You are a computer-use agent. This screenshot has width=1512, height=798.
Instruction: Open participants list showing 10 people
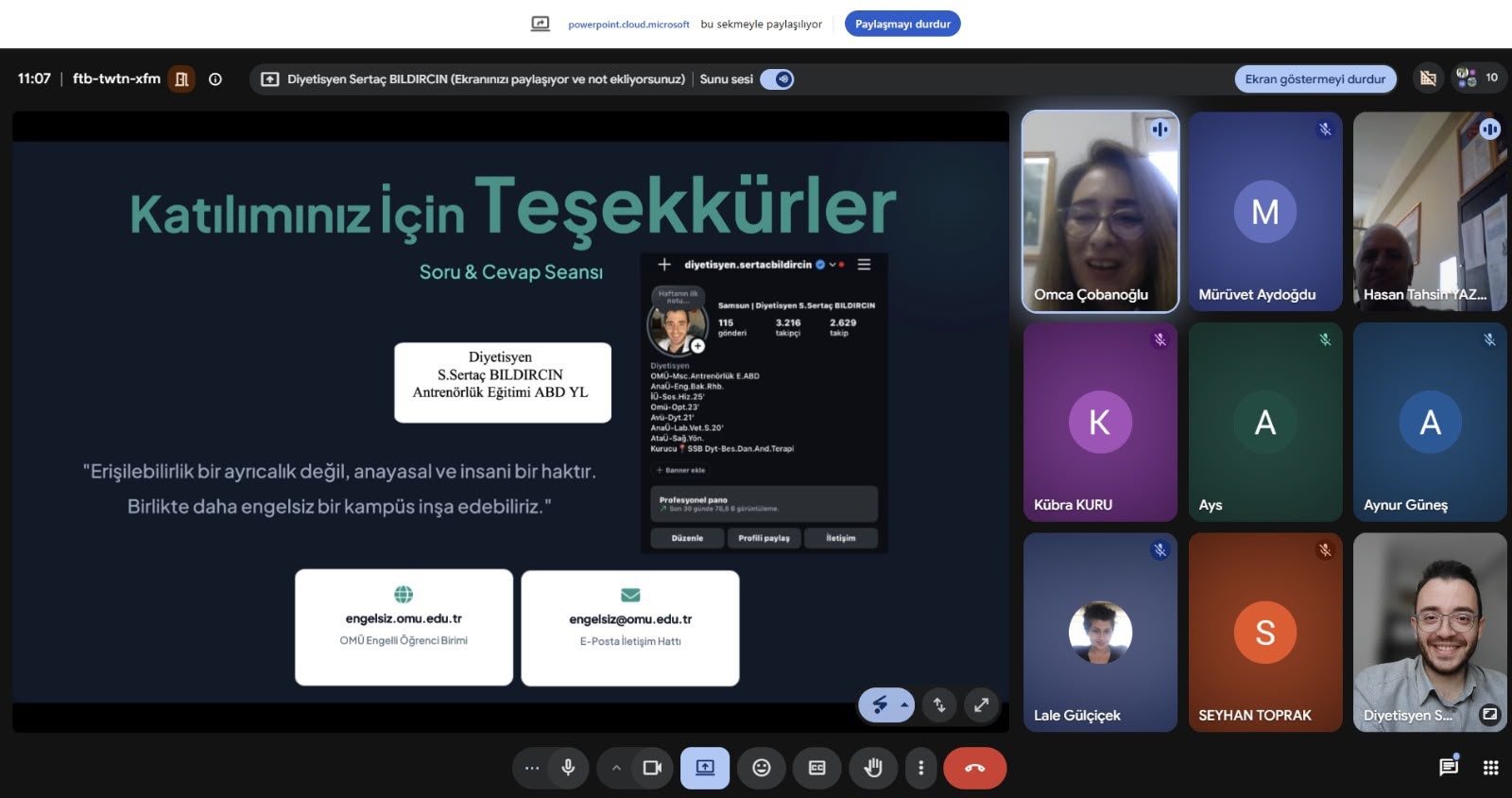tap(1477, 78)
